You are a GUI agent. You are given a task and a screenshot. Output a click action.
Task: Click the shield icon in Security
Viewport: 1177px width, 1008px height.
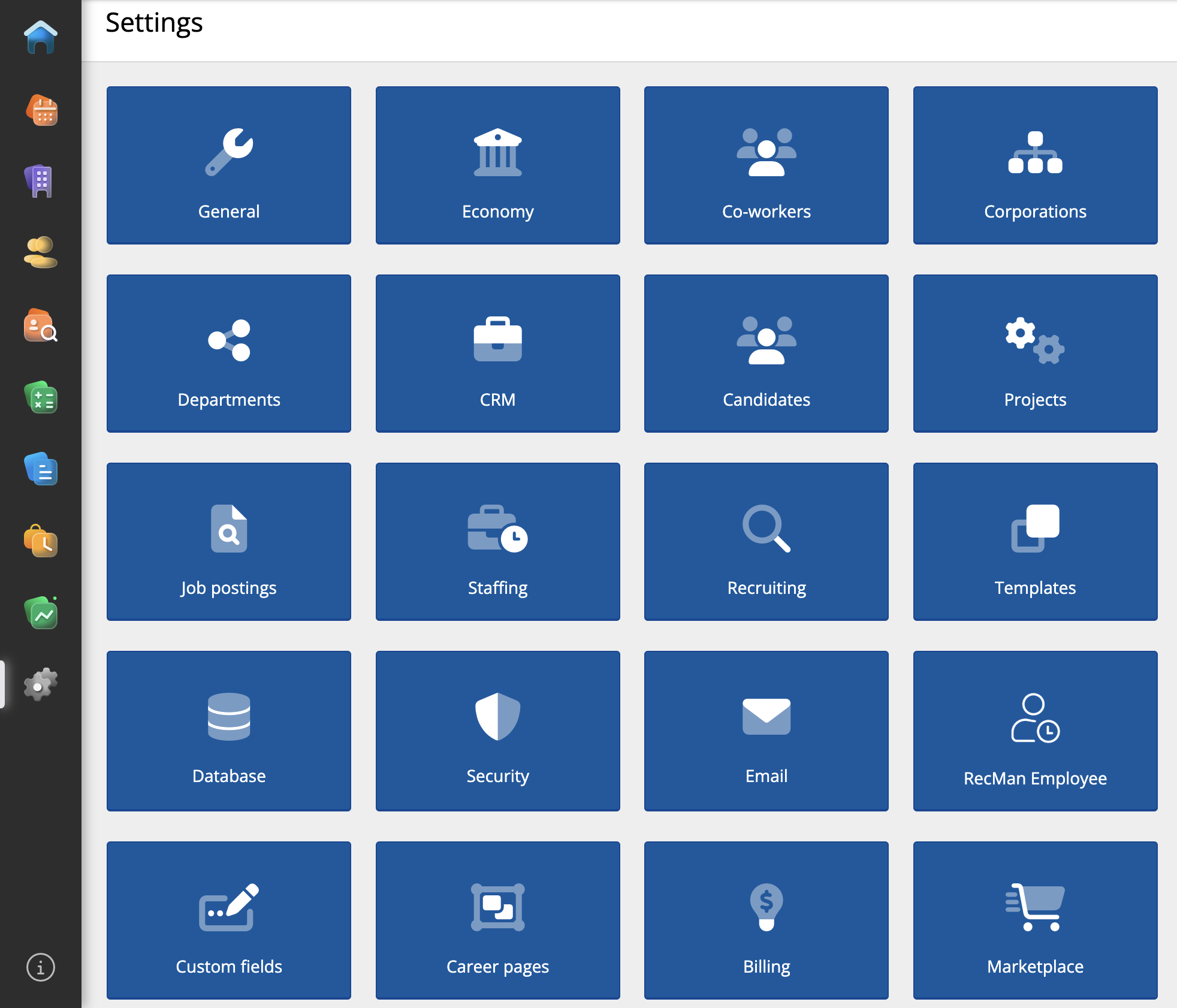[x=498, y=717]
